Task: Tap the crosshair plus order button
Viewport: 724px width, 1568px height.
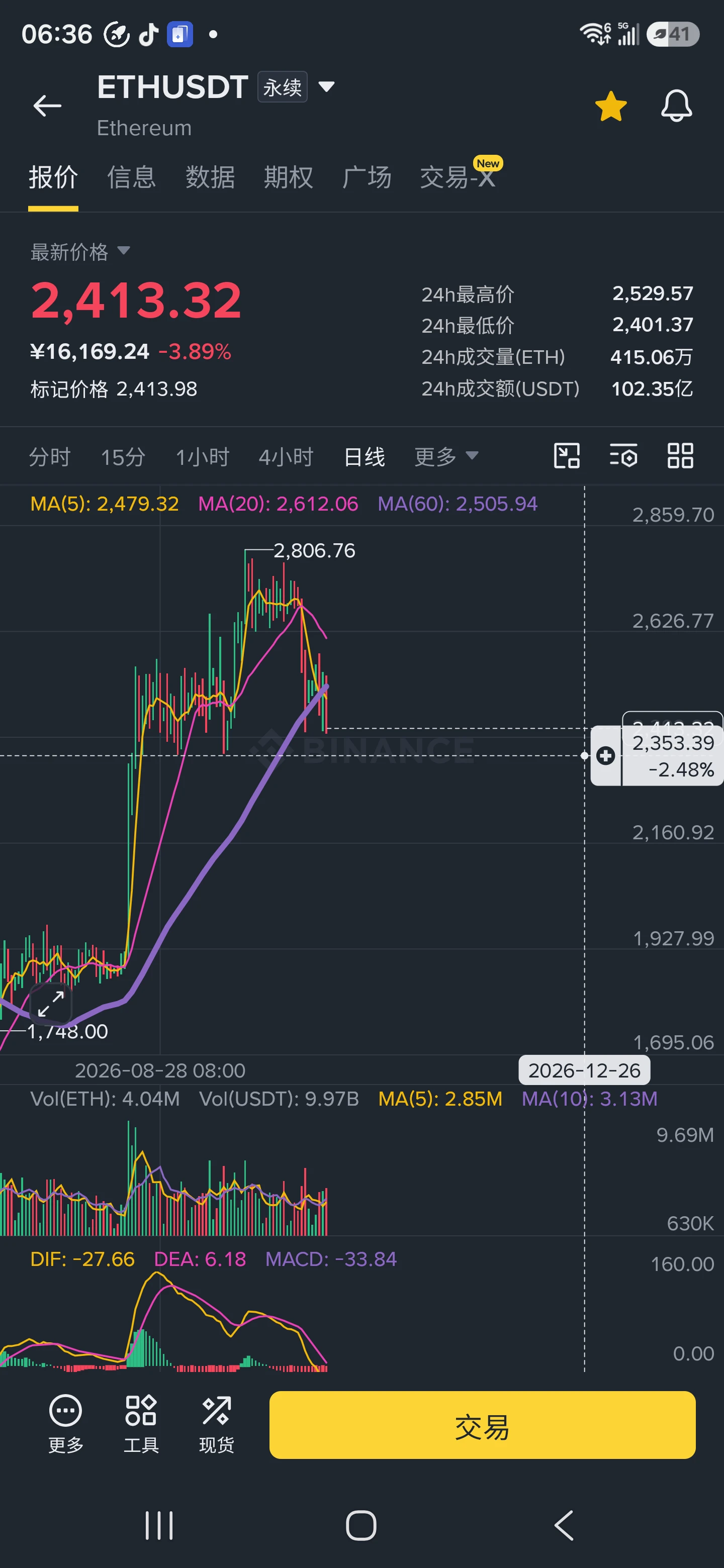Action: pyautogui.click(x=605, y=755)
